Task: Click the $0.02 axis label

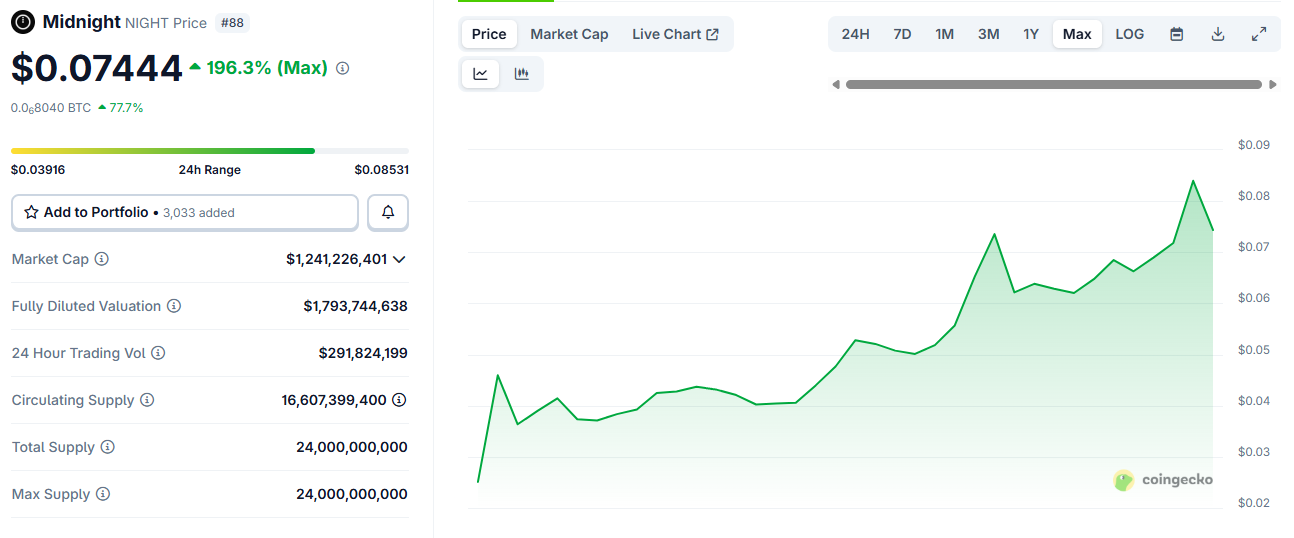Action: click(1253, 503)
